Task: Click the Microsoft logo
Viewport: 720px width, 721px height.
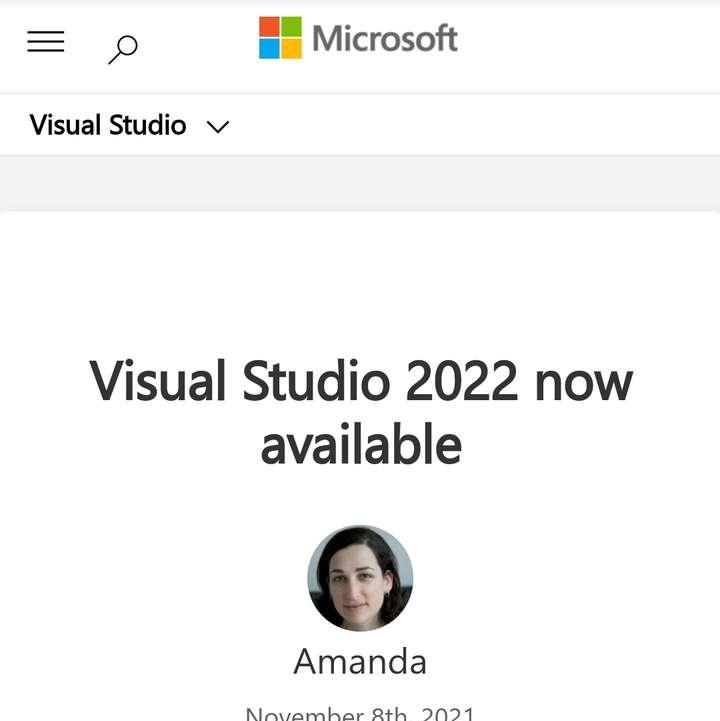Action: click(358, 38)
